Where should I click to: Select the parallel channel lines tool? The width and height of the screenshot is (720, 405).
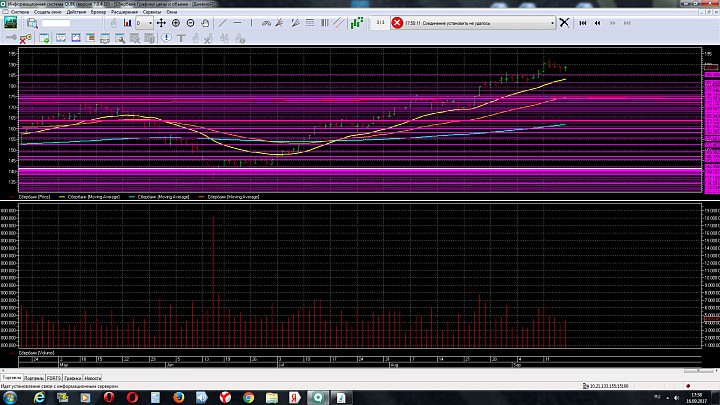click(x=339, y=23)
